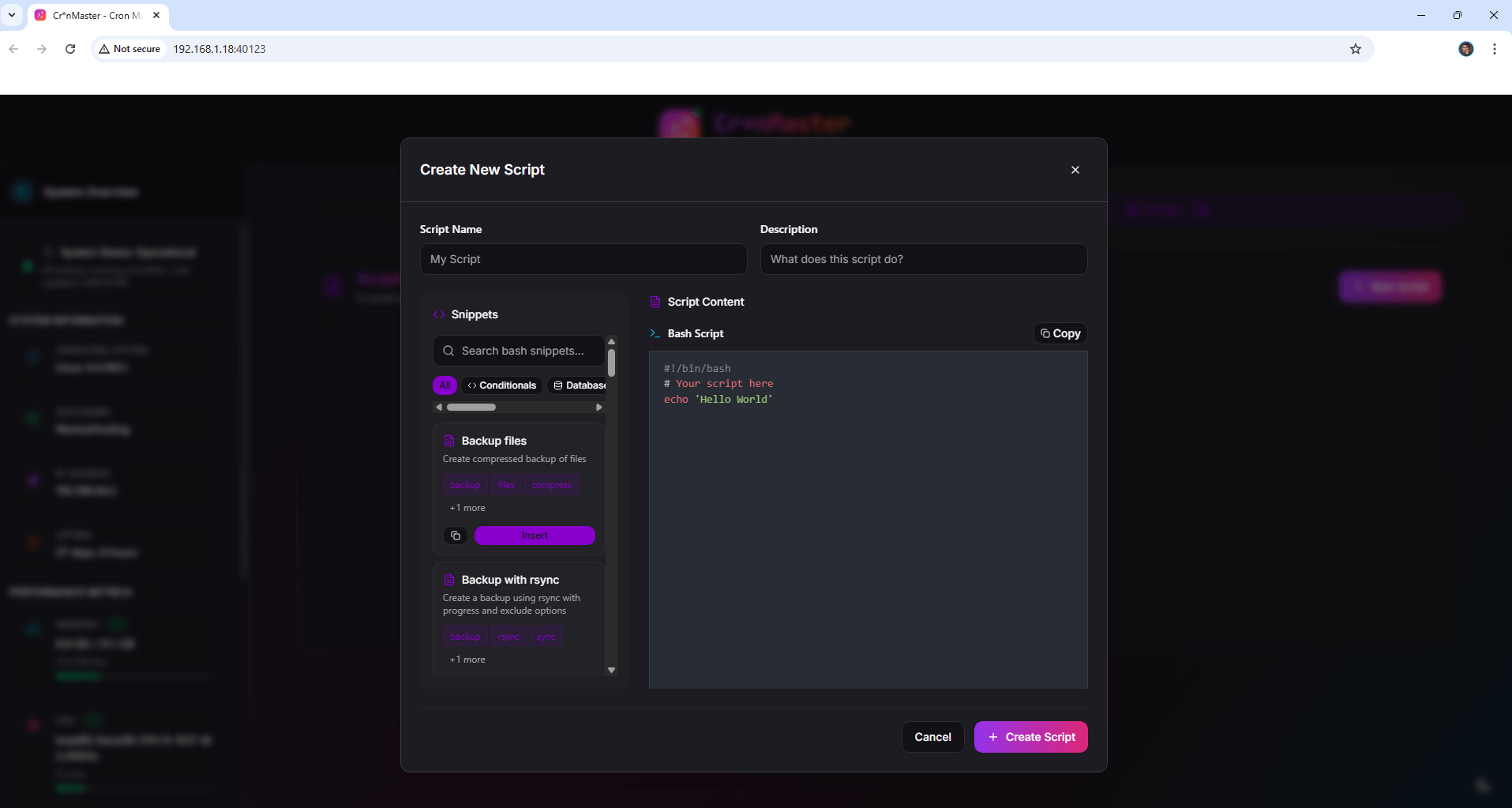Close the CronMaster browser tab

pos(156,15)
